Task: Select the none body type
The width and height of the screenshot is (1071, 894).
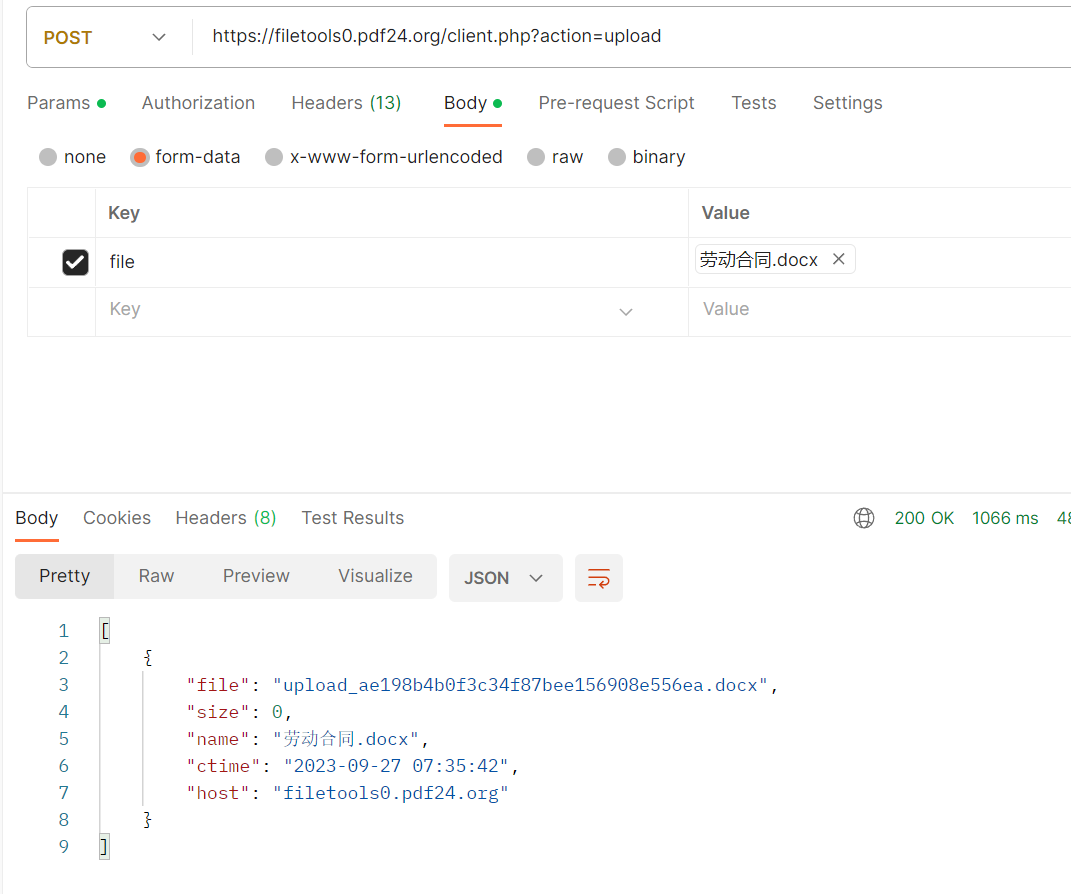Action: (48, 157)
